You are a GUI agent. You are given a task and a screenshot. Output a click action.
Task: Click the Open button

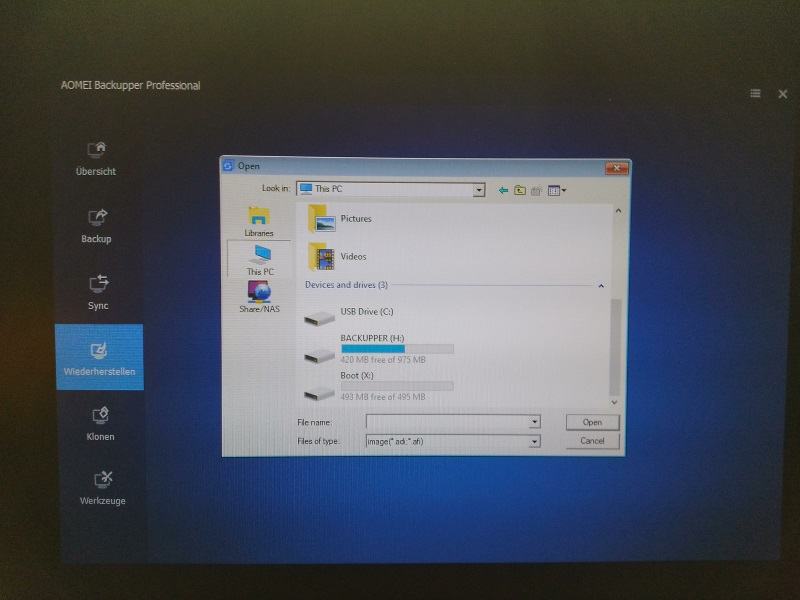(x=592, y=422)
